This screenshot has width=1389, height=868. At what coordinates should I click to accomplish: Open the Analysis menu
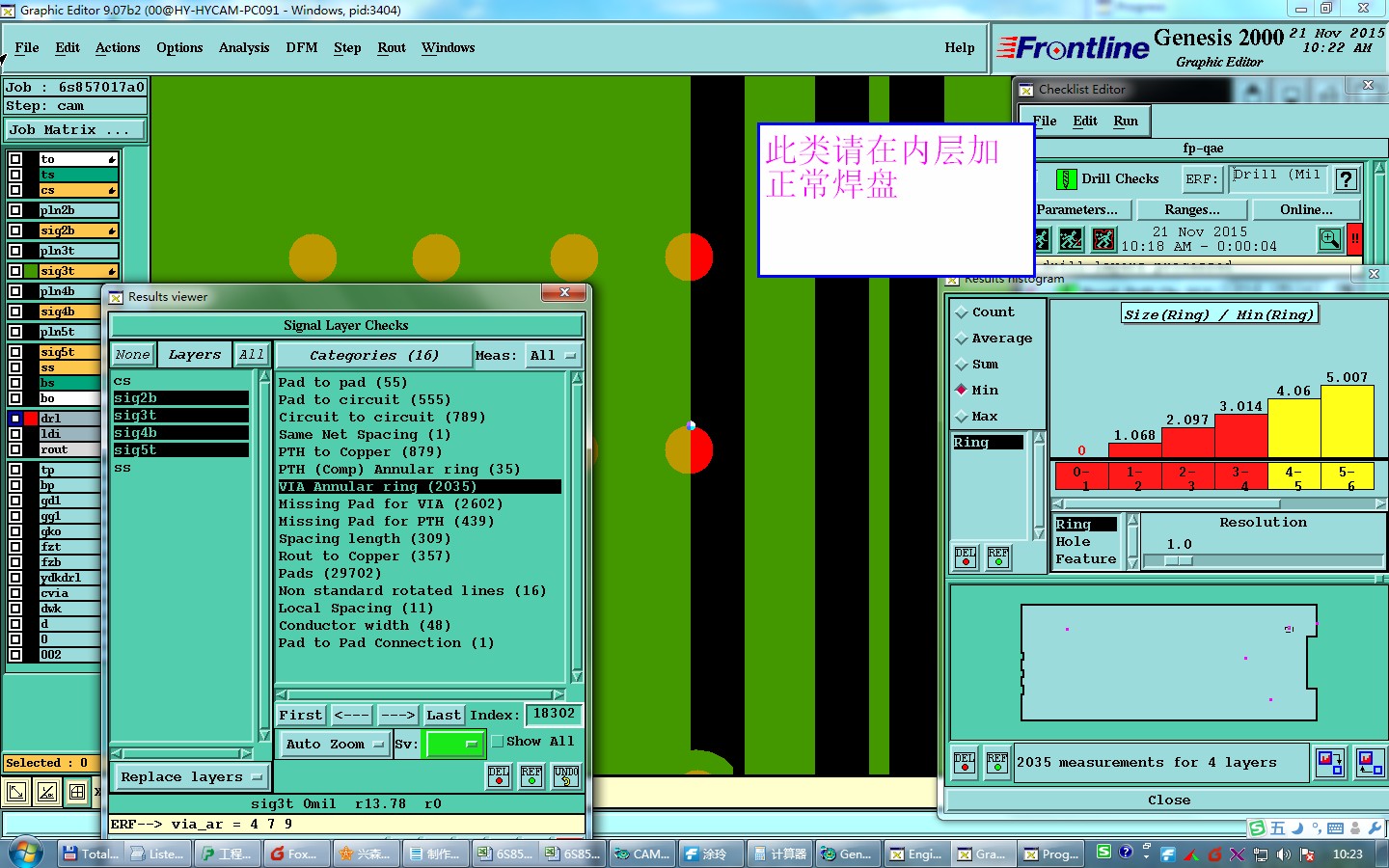(244, 48)
